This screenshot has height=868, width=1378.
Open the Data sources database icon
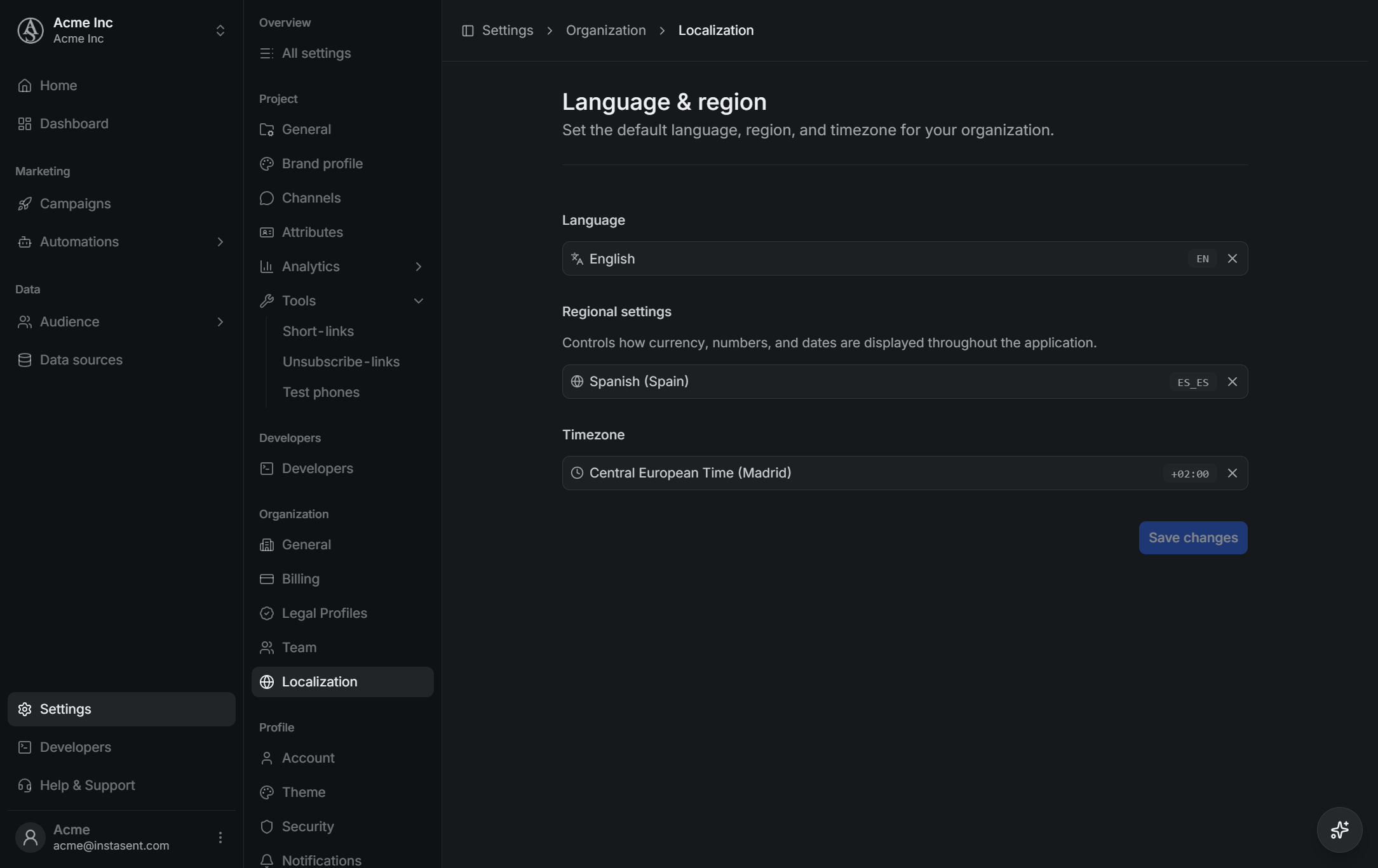(25, 360)
